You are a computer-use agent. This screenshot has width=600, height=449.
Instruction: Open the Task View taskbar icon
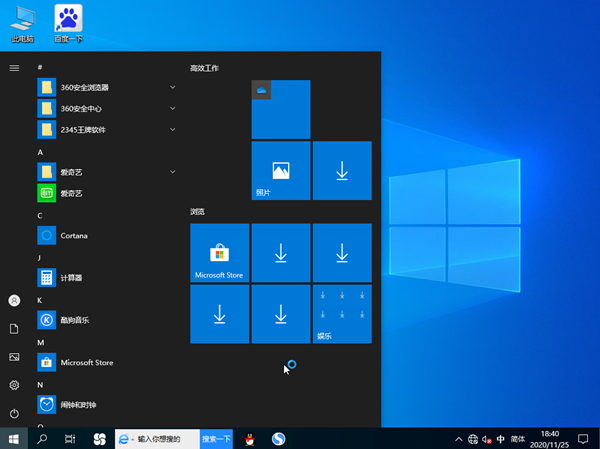(x=70, y=438)
